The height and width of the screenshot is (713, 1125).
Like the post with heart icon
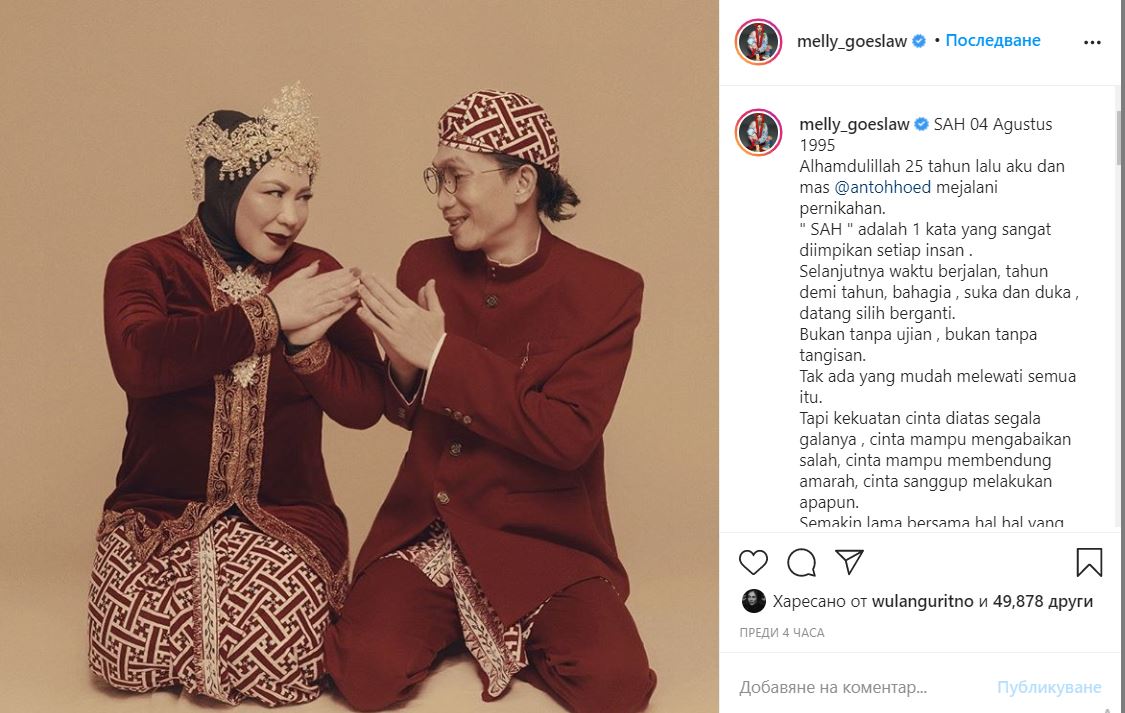pyautogui.click(x=753, y=562)
